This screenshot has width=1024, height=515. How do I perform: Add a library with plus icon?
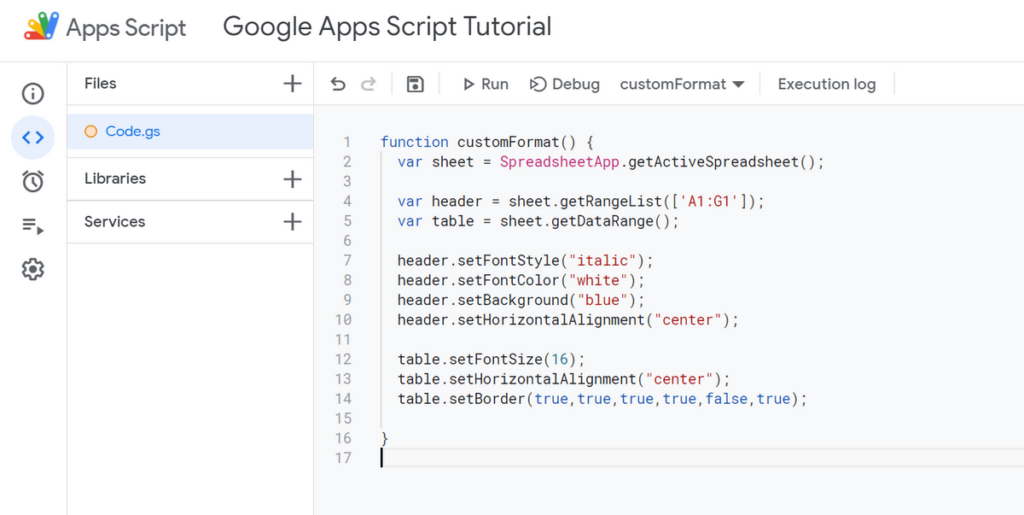(x=292, y=179)
